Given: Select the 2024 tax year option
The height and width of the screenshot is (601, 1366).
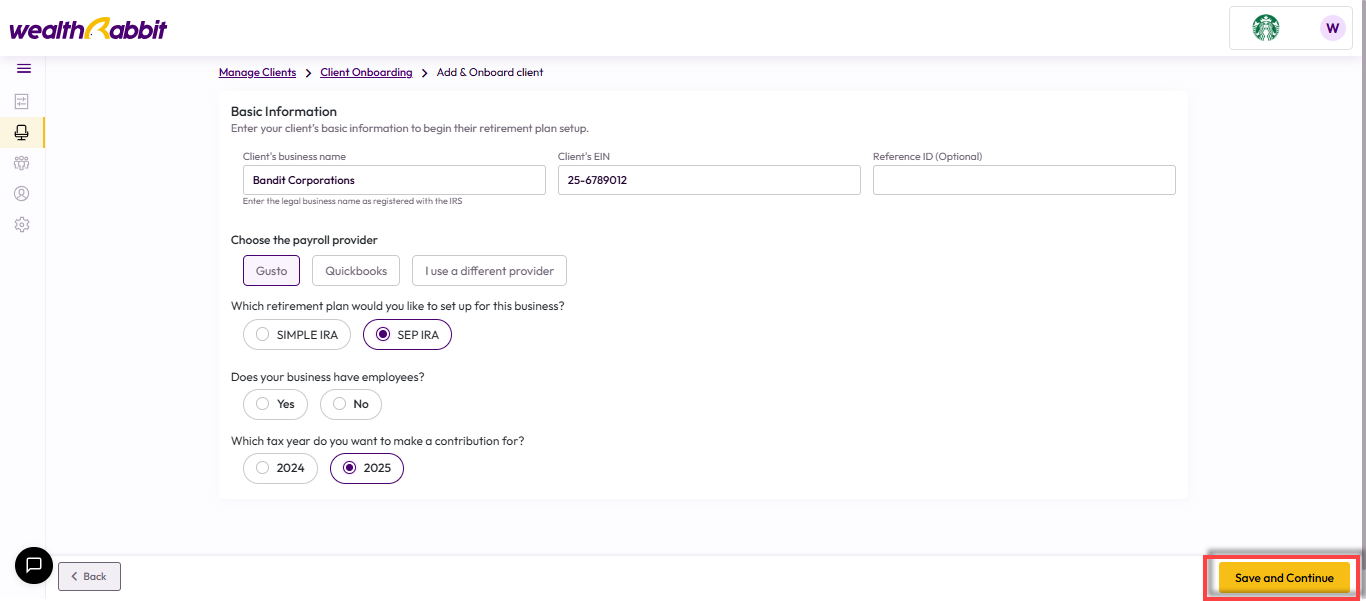Looking at the screenshot, I should pyautogui.click(x=280, y=468).
